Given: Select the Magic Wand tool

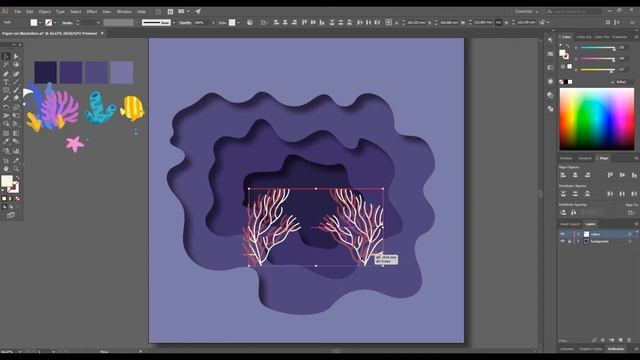Looking at the screenshot, I should click(6, 65).
